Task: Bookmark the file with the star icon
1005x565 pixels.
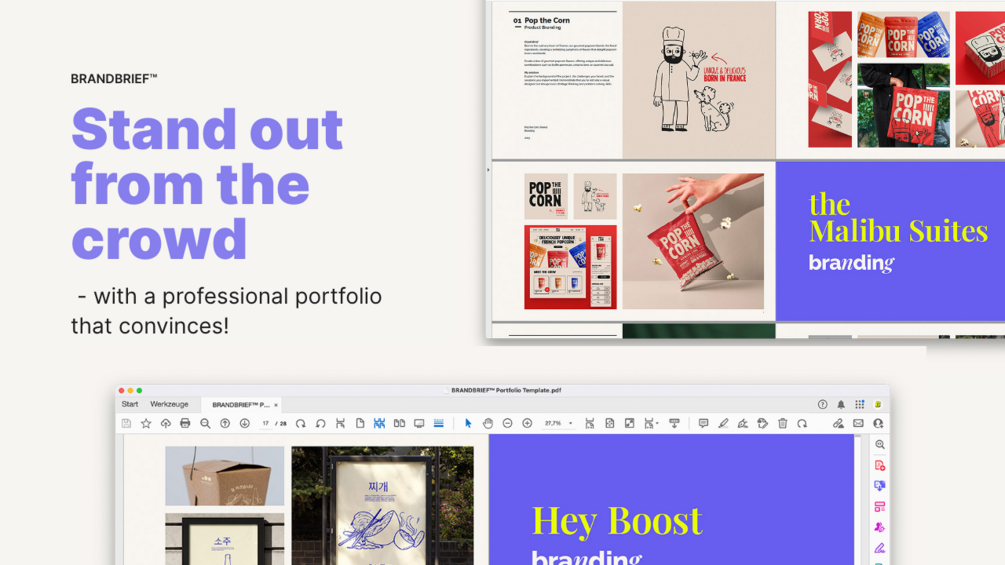Action: [x=146, y=423]
